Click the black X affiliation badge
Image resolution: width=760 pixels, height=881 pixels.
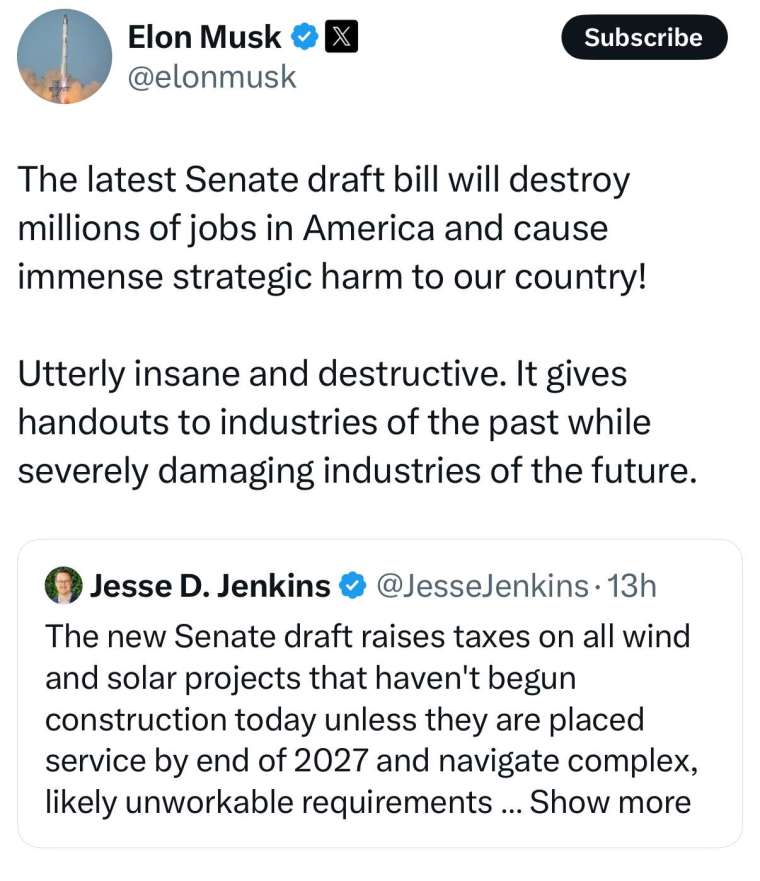click(342, 37)
